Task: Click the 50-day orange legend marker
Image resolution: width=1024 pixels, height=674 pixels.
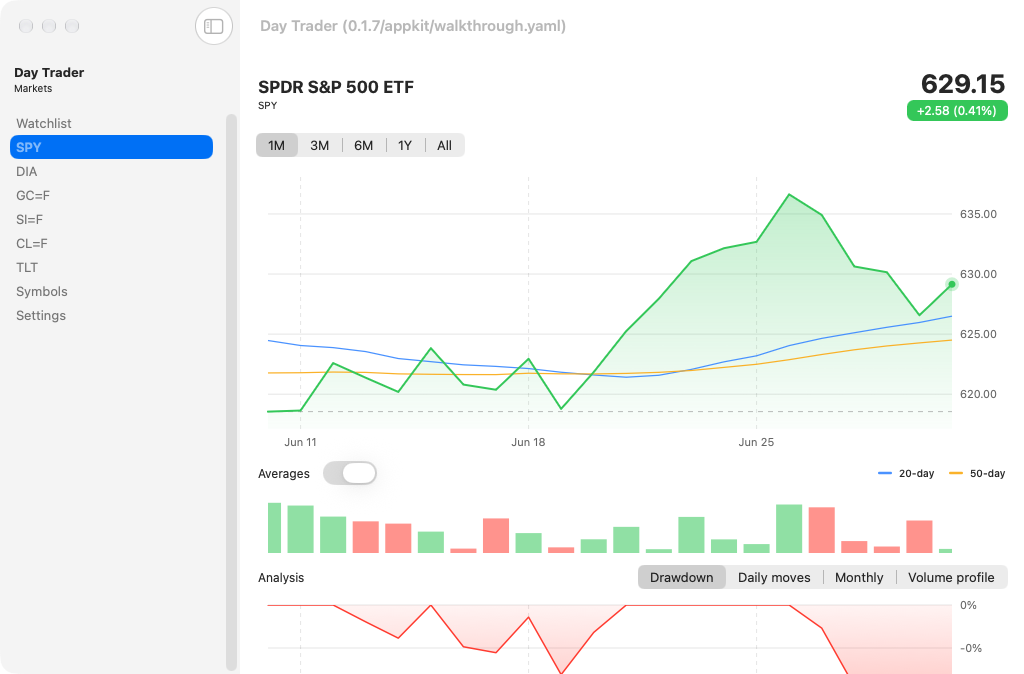Action: point(955,473)
